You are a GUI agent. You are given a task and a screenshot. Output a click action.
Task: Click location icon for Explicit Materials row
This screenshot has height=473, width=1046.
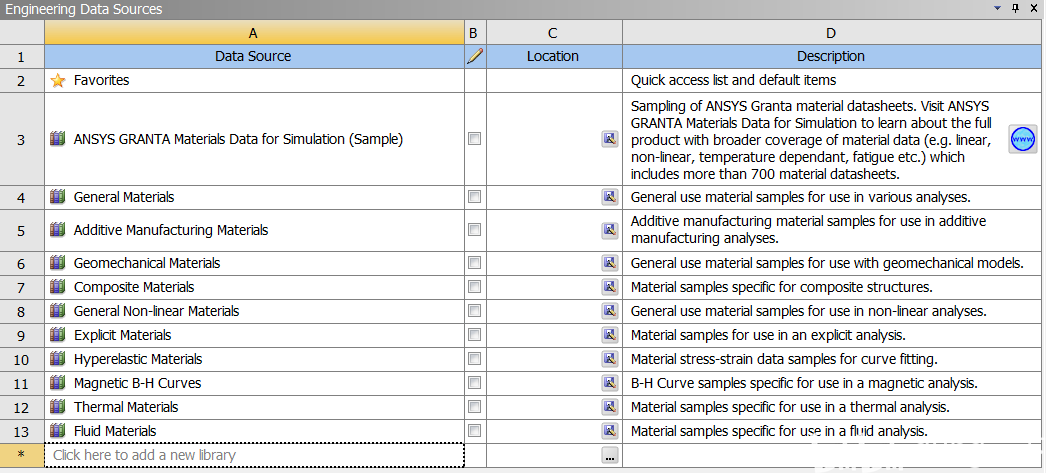(x=610, y=335)
